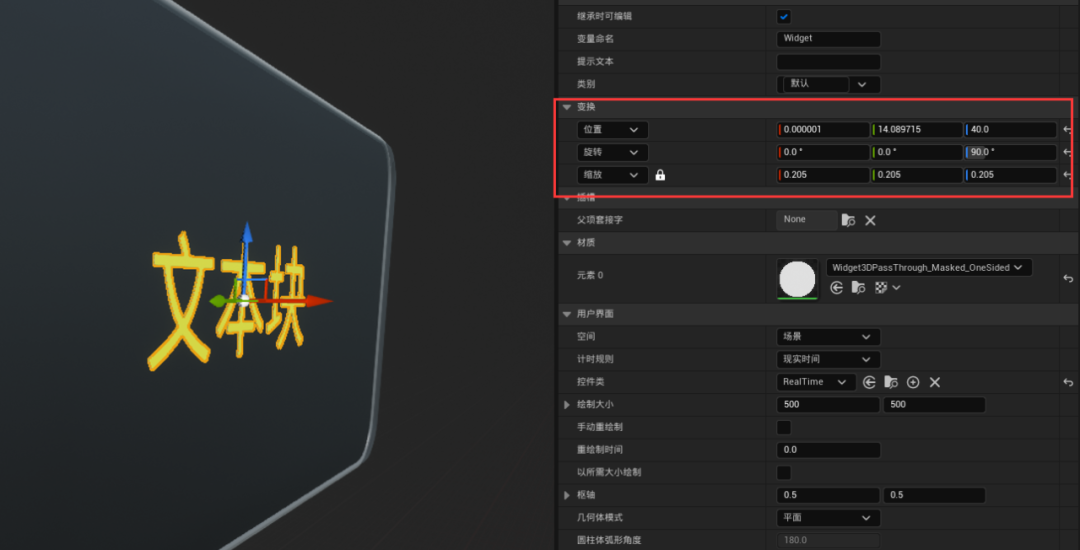Select the green Y-axis gizmo handle

pos(218,301)
